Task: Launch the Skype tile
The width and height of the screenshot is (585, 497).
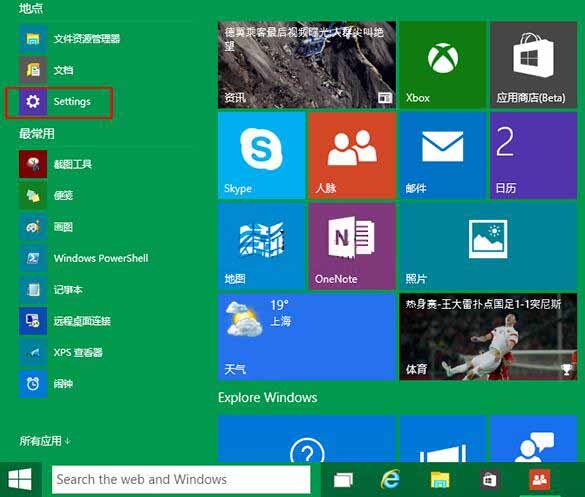Action: pos(262,155)
